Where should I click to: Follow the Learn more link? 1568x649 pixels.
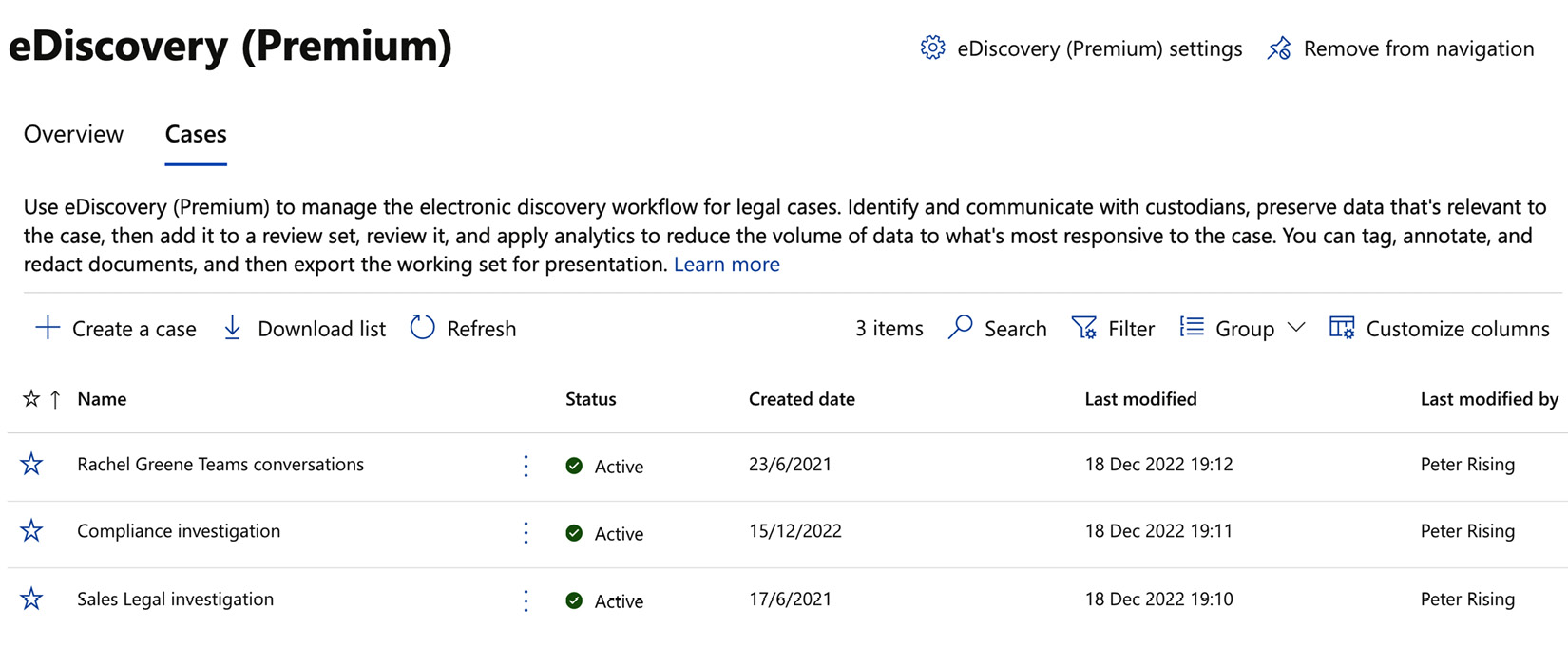click(727, 264)
